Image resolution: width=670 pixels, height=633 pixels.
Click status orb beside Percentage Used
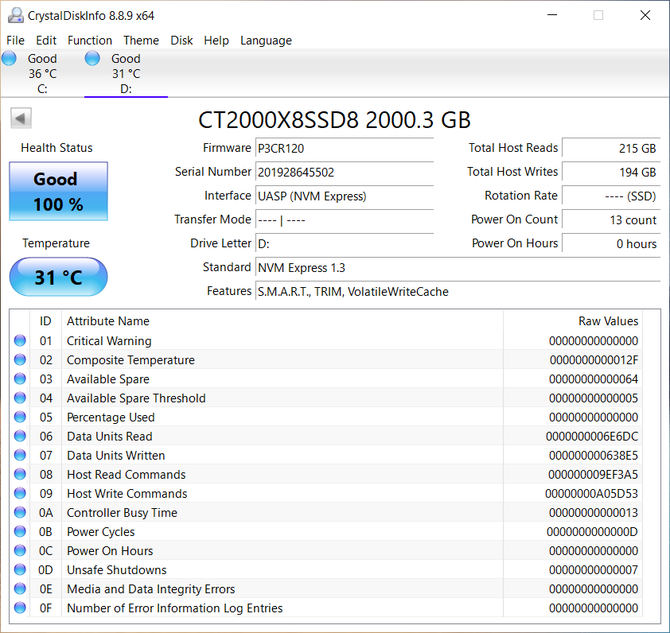point(20,417)
